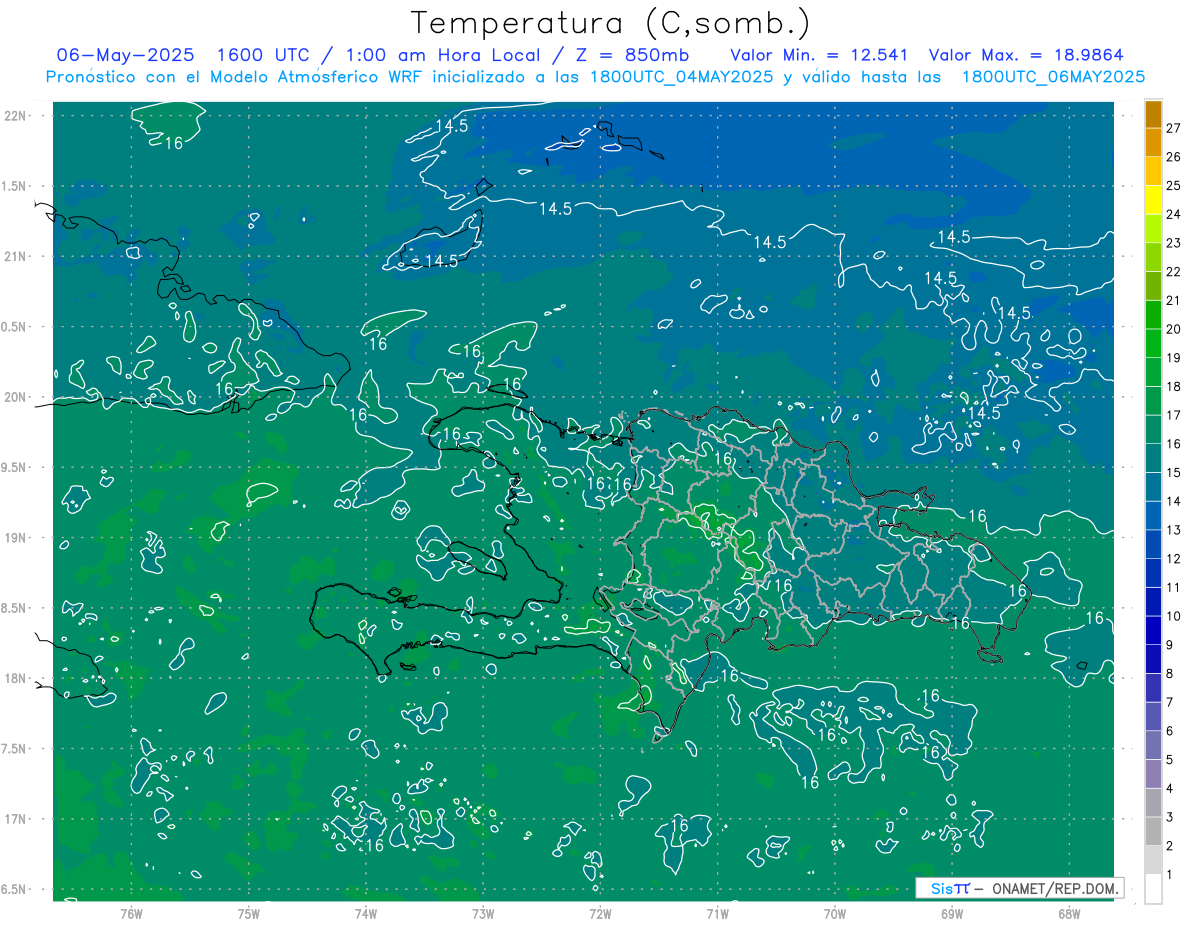1200x927 pixels.
Task: Click the '71W' longitude label
Action: point(717,914)
